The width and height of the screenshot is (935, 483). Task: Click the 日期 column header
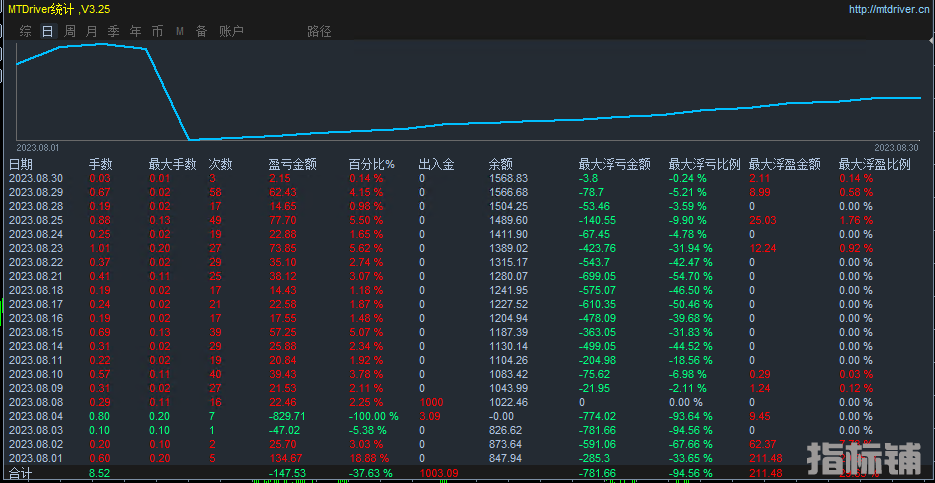pos(21,164)
